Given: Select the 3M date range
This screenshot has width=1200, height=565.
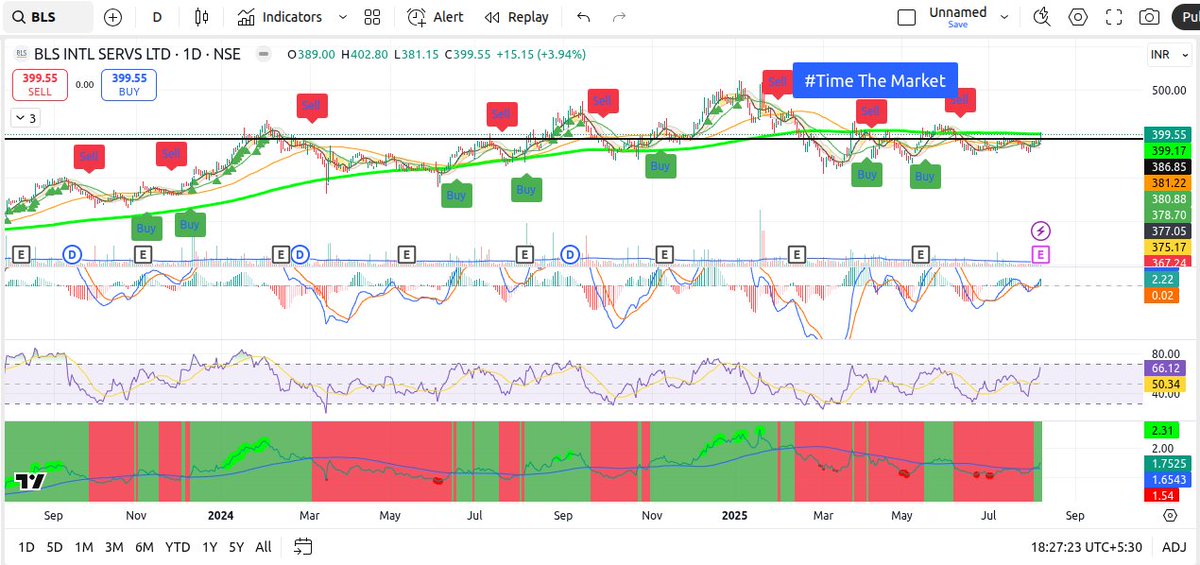Looking at the screenshot, I should [x=115, y=547].
